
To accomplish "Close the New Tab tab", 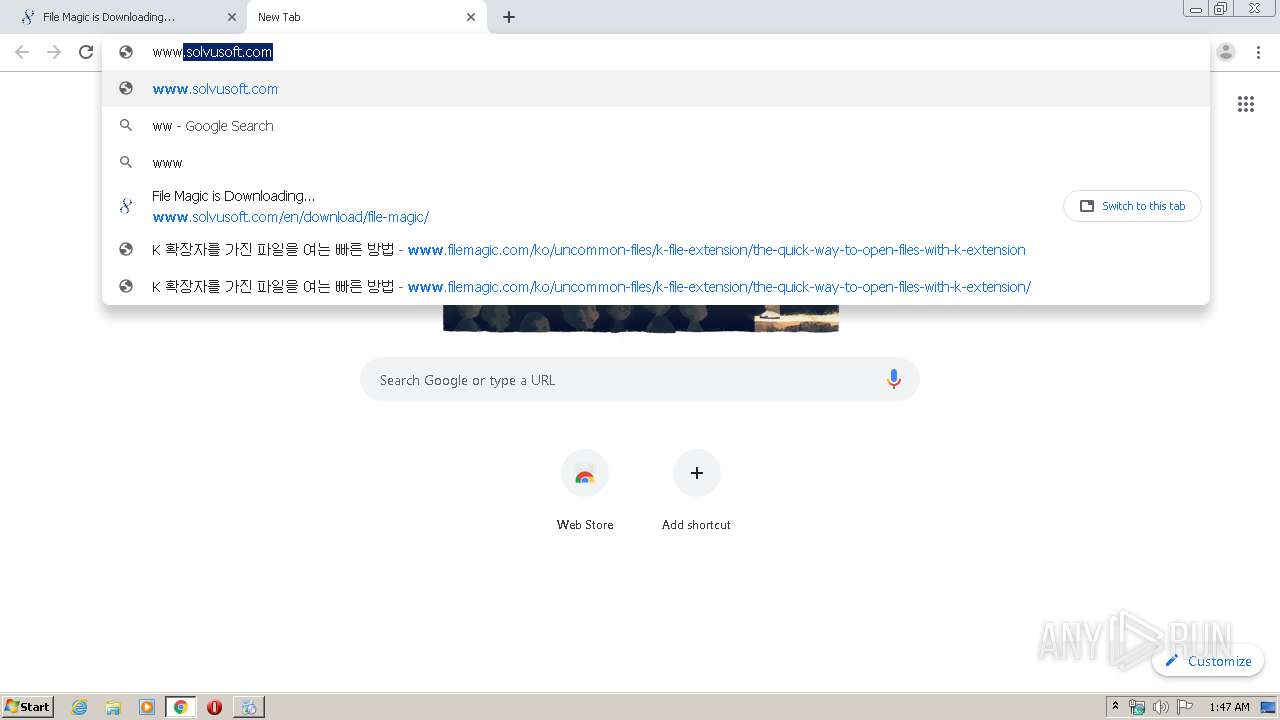I will [x=471, y=17].
